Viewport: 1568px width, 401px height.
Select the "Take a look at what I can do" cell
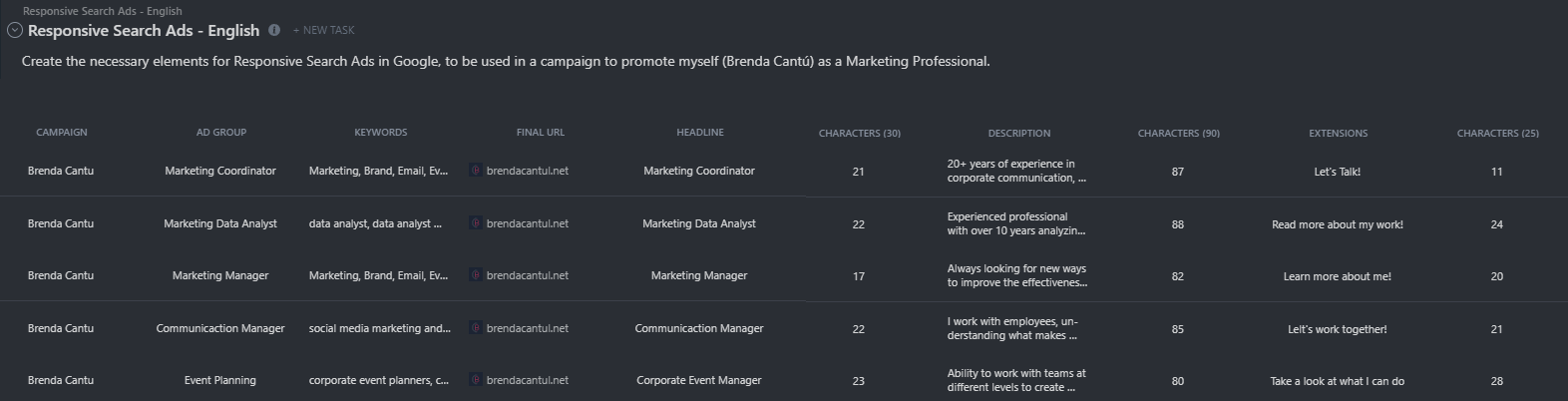point(1338,381)
